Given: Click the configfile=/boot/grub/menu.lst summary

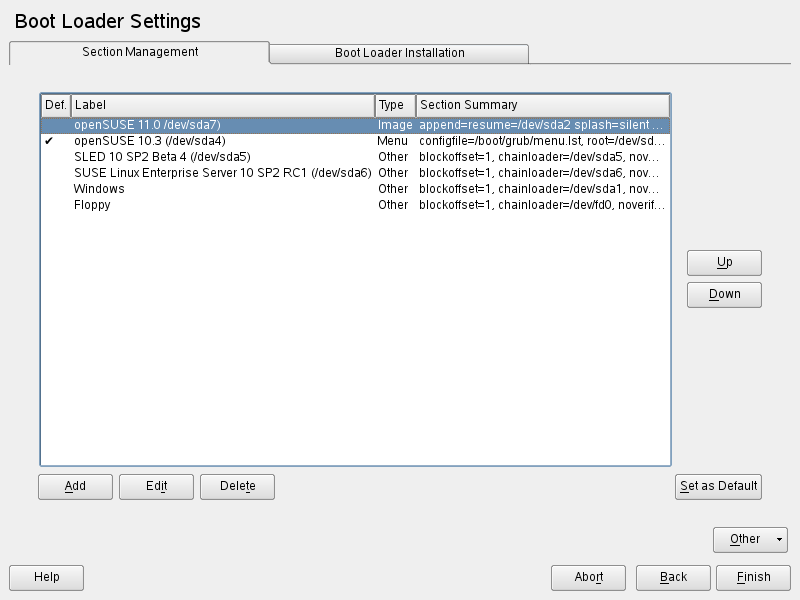Looking at the screenshot, I should point(542,141).
